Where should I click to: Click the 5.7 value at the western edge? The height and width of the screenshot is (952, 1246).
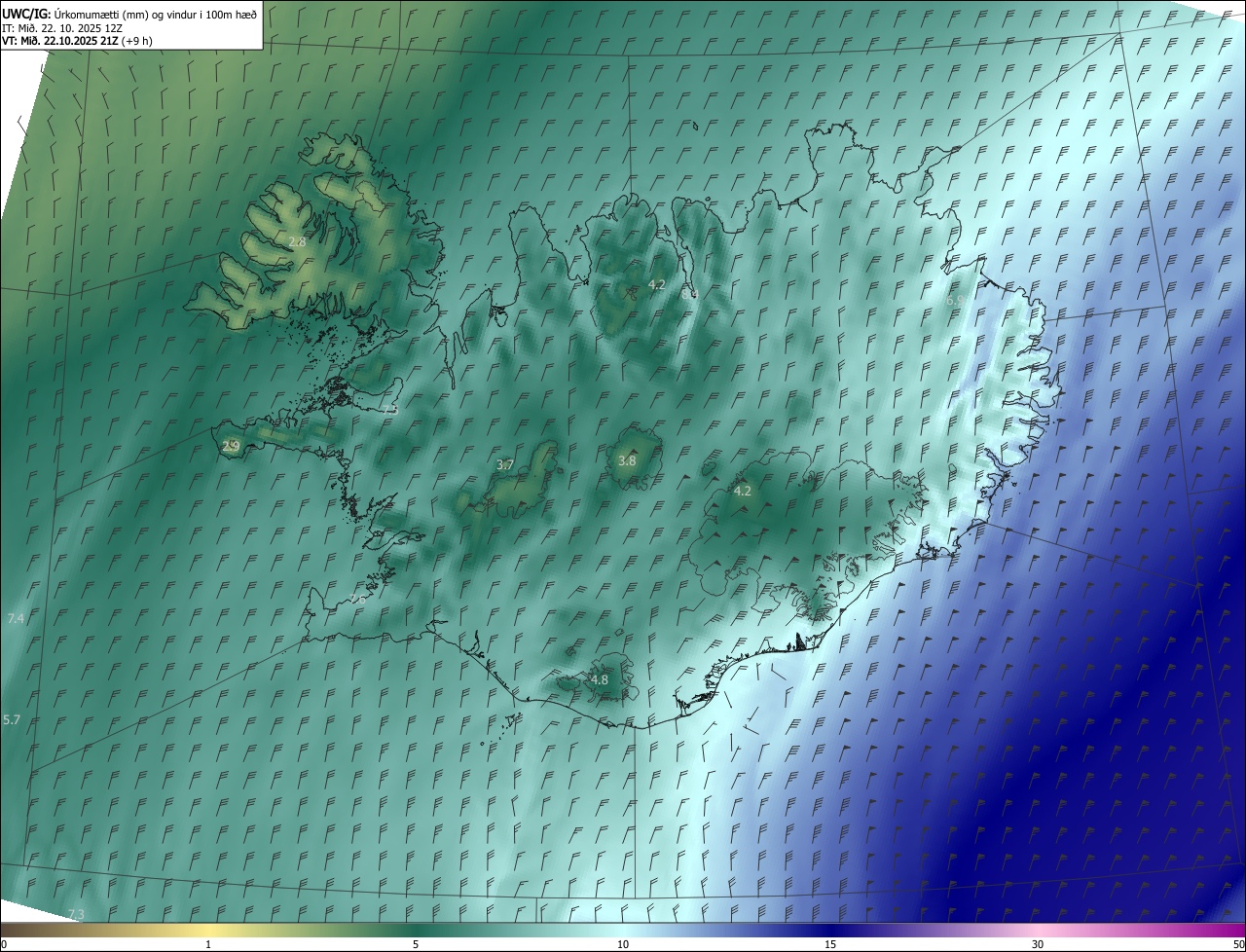tap(12, 719)
